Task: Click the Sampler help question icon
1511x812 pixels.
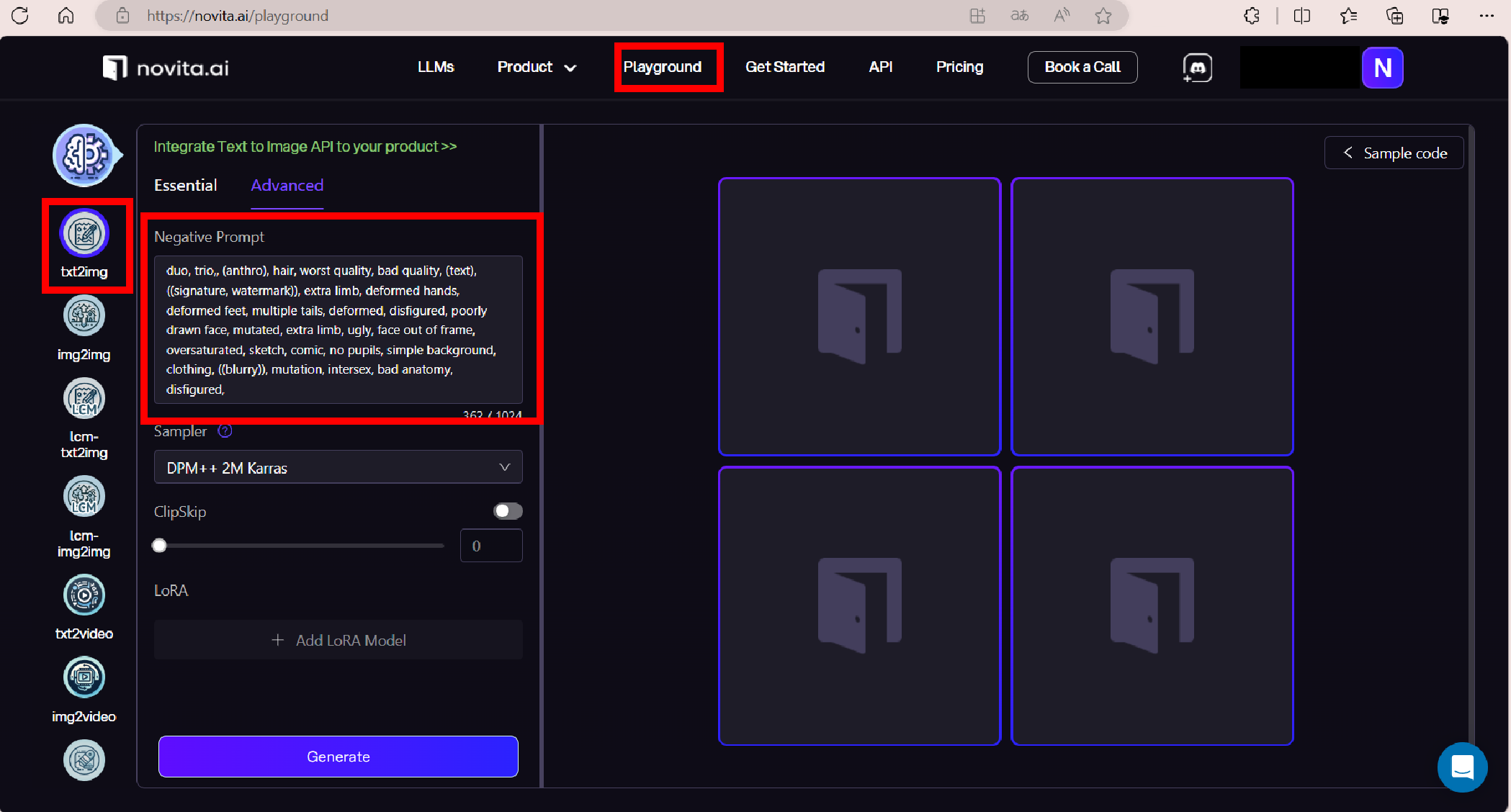Action: 225,431
